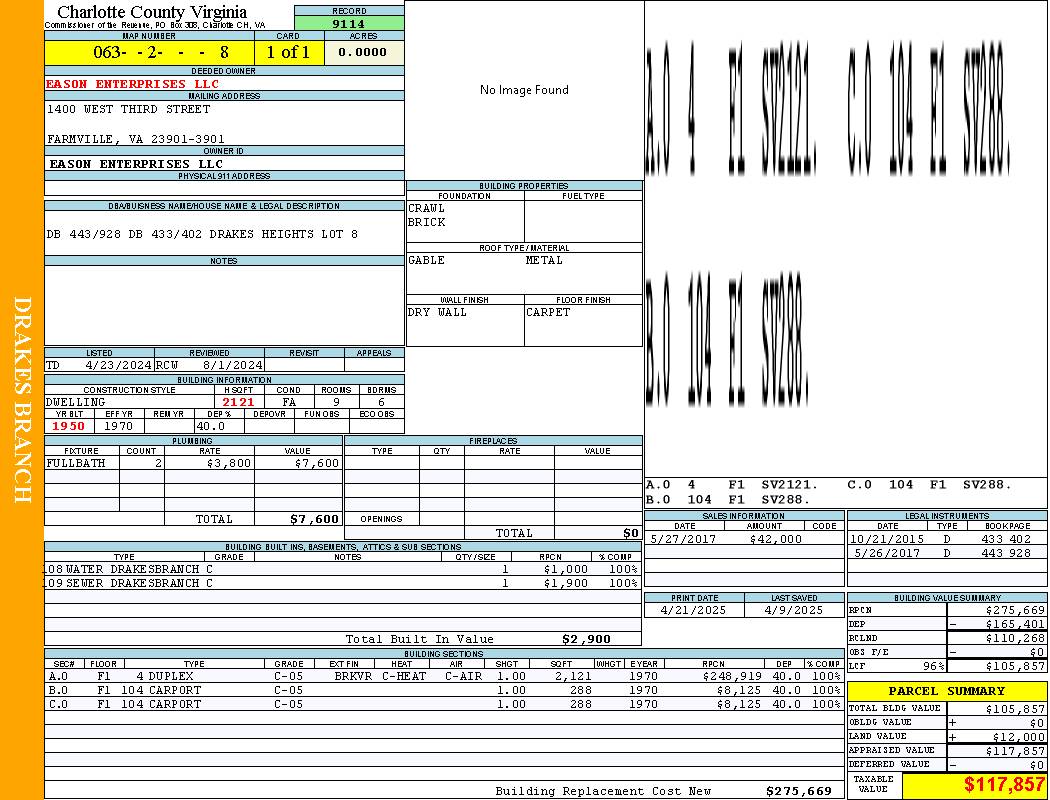Click the CRAWL foundation value
Screen dimensions: 1050x800
[x=427, y=208]
